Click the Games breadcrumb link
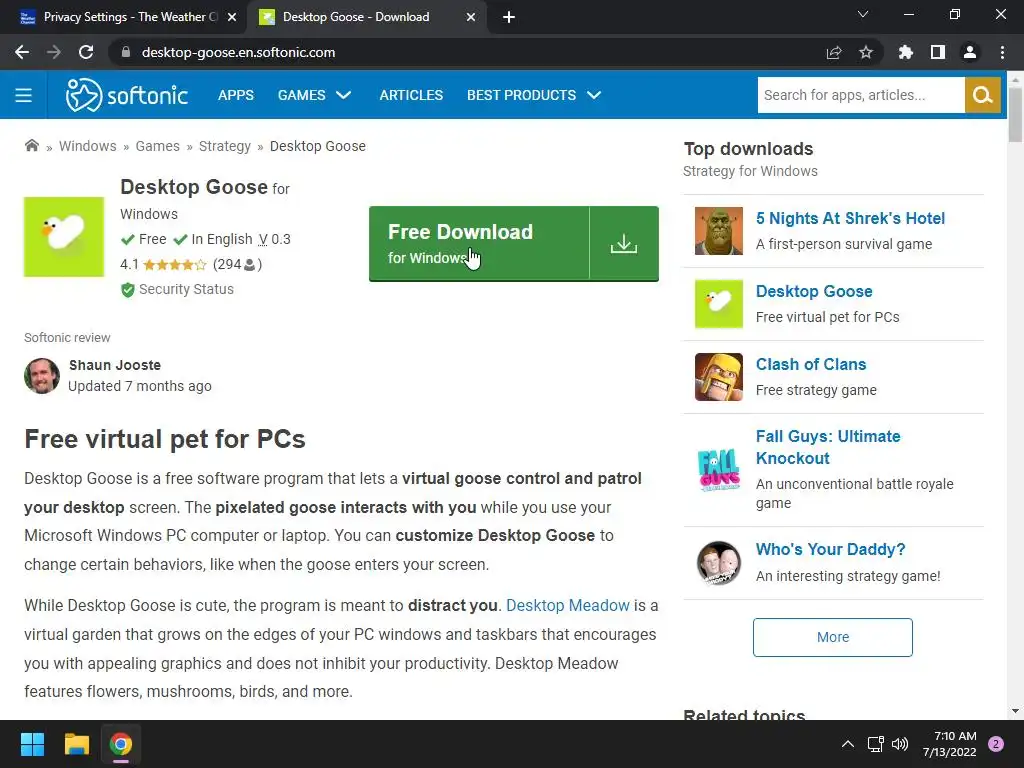The image size is (1024, 768). click(157, 146)
